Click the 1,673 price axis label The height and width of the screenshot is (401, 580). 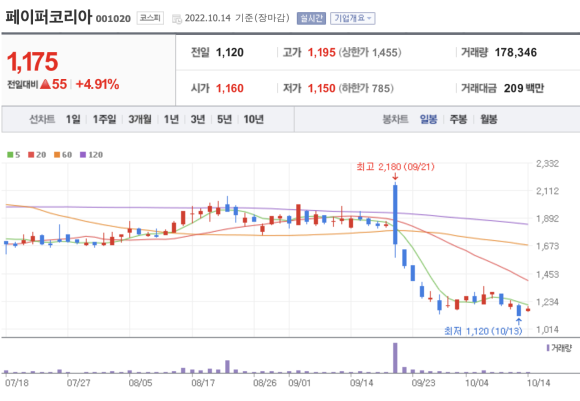547,246
